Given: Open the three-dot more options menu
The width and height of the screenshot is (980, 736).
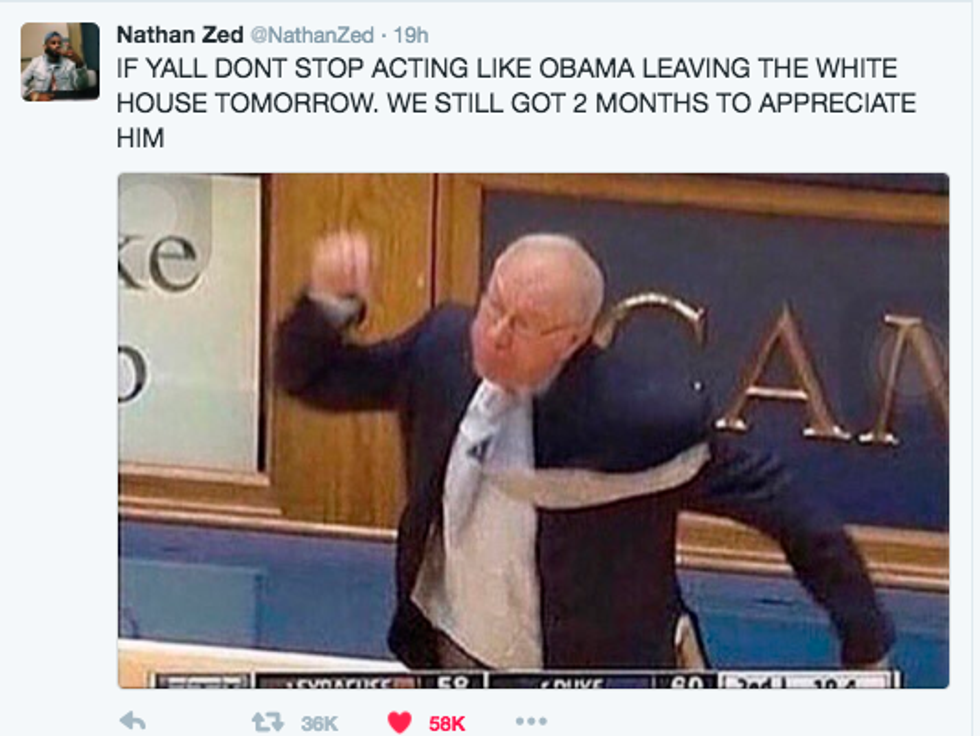Looking at the screenshot, I should [531, 721].
